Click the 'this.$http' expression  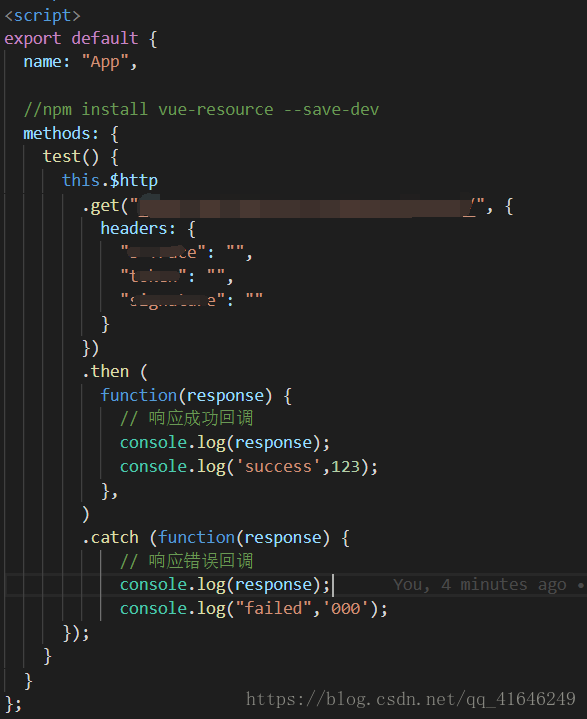pos(110,180)
